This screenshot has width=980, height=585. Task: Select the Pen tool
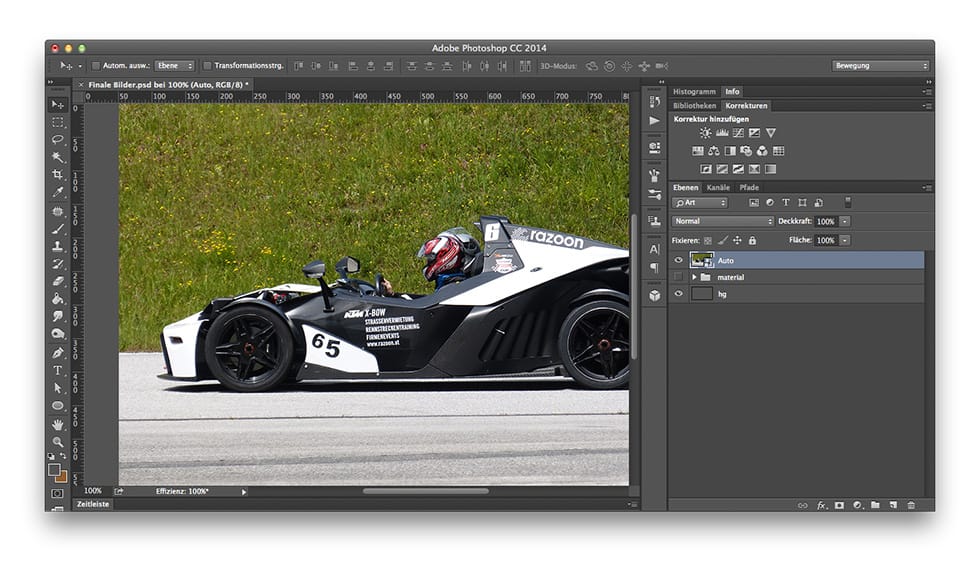point(58,353)
